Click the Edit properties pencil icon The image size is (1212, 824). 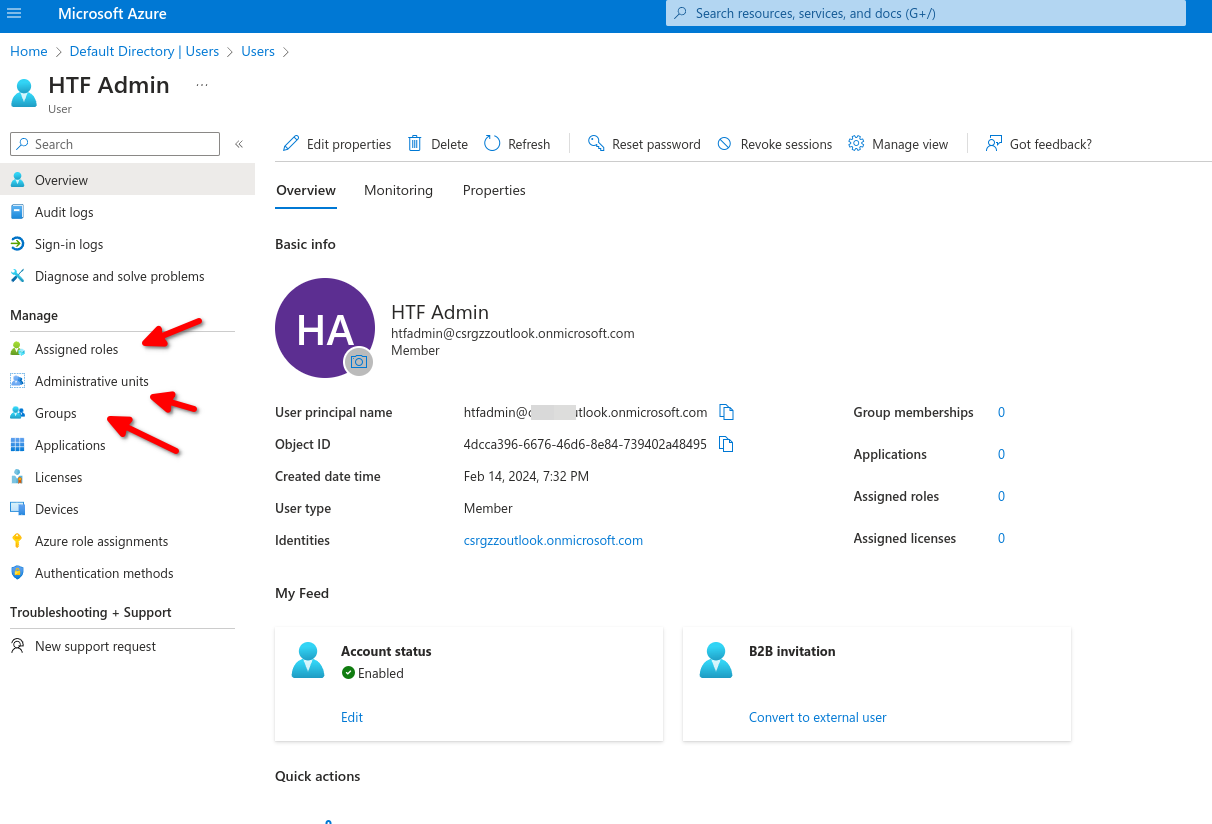[291, 144]
